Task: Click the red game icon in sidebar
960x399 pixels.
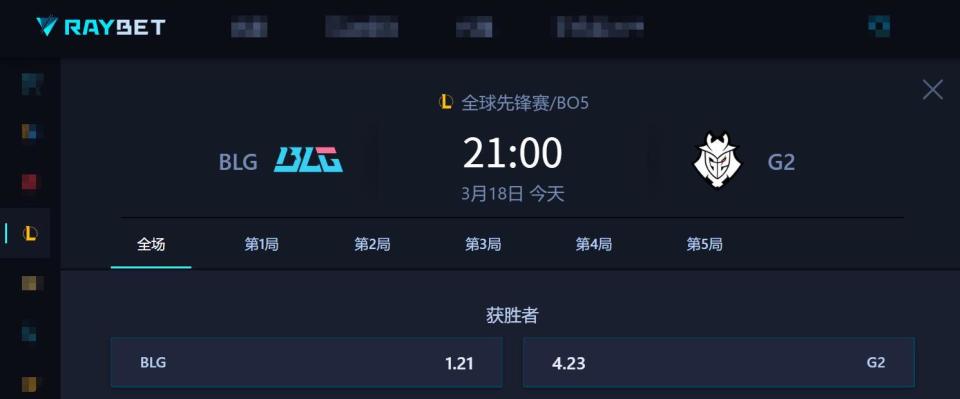Action: click(x=29, y=182)
